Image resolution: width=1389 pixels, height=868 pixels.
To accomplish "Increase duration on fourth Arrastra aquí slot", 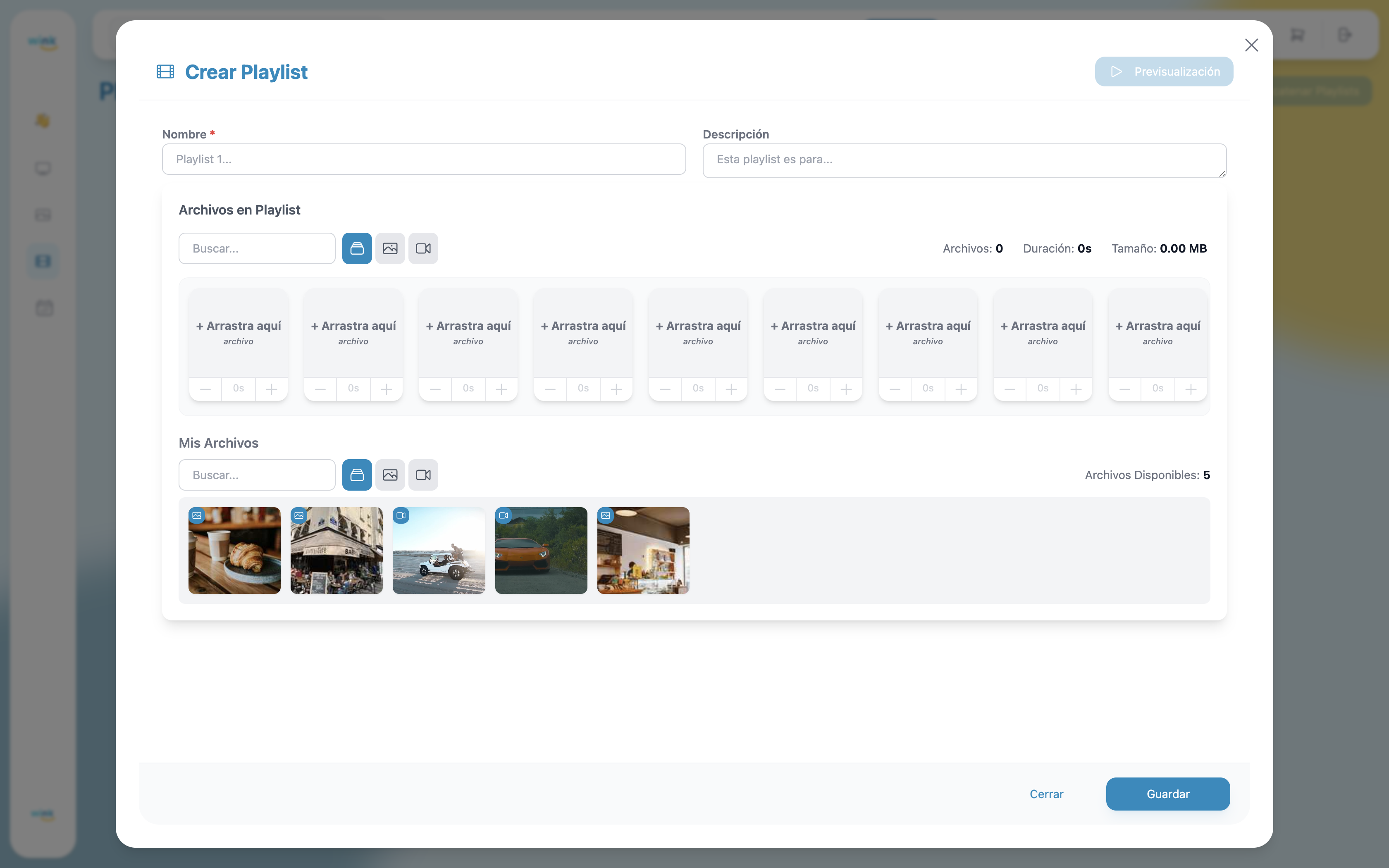I will pyautogui.click(x=616, y=389).
